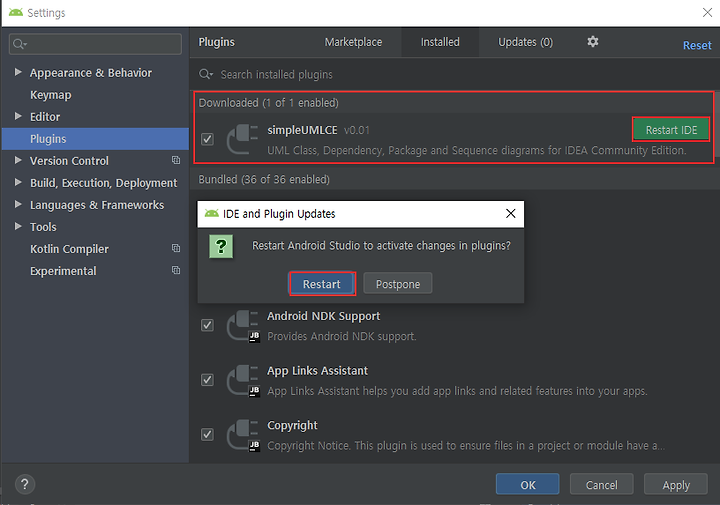
Task: Click the Cancel button
Action: coord(602,484)
